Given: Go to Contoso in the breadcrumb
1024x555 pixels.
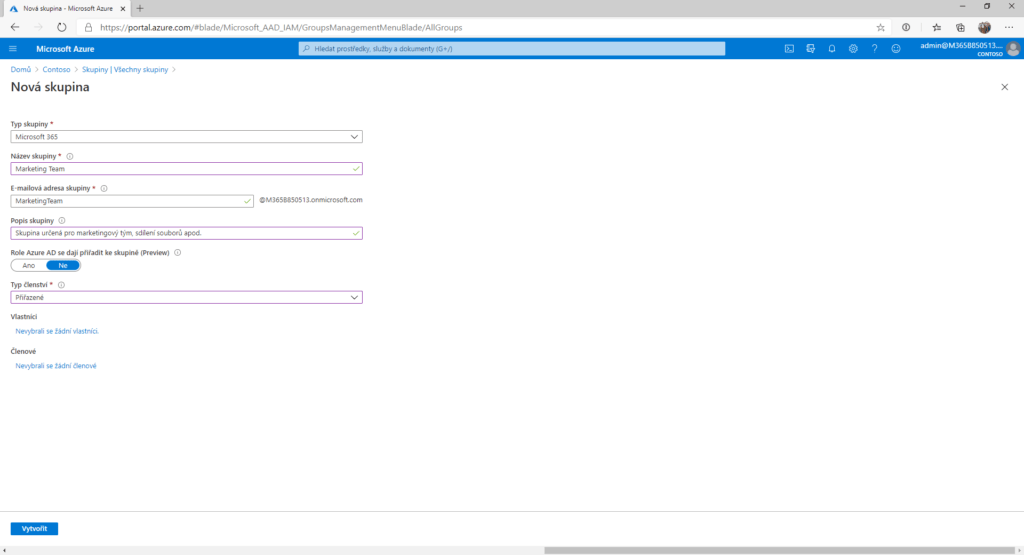Looking at the screenshot, I should click(57, 70).
